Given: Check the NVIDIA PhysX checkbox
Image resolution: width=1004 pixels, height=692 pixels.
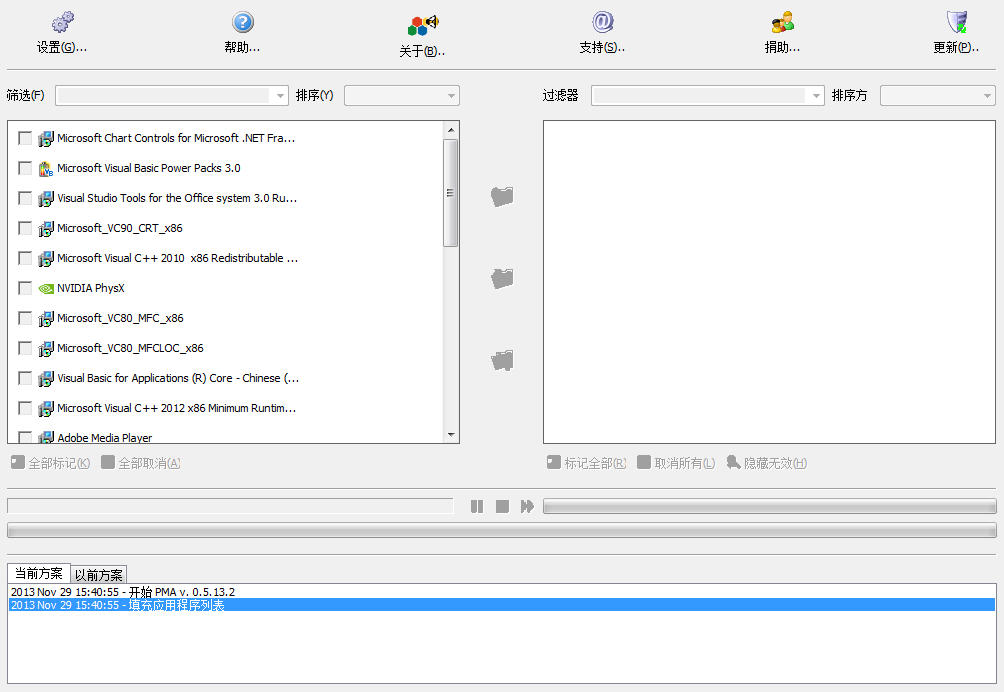Looking at the screenshot, I should pos(25,288).
